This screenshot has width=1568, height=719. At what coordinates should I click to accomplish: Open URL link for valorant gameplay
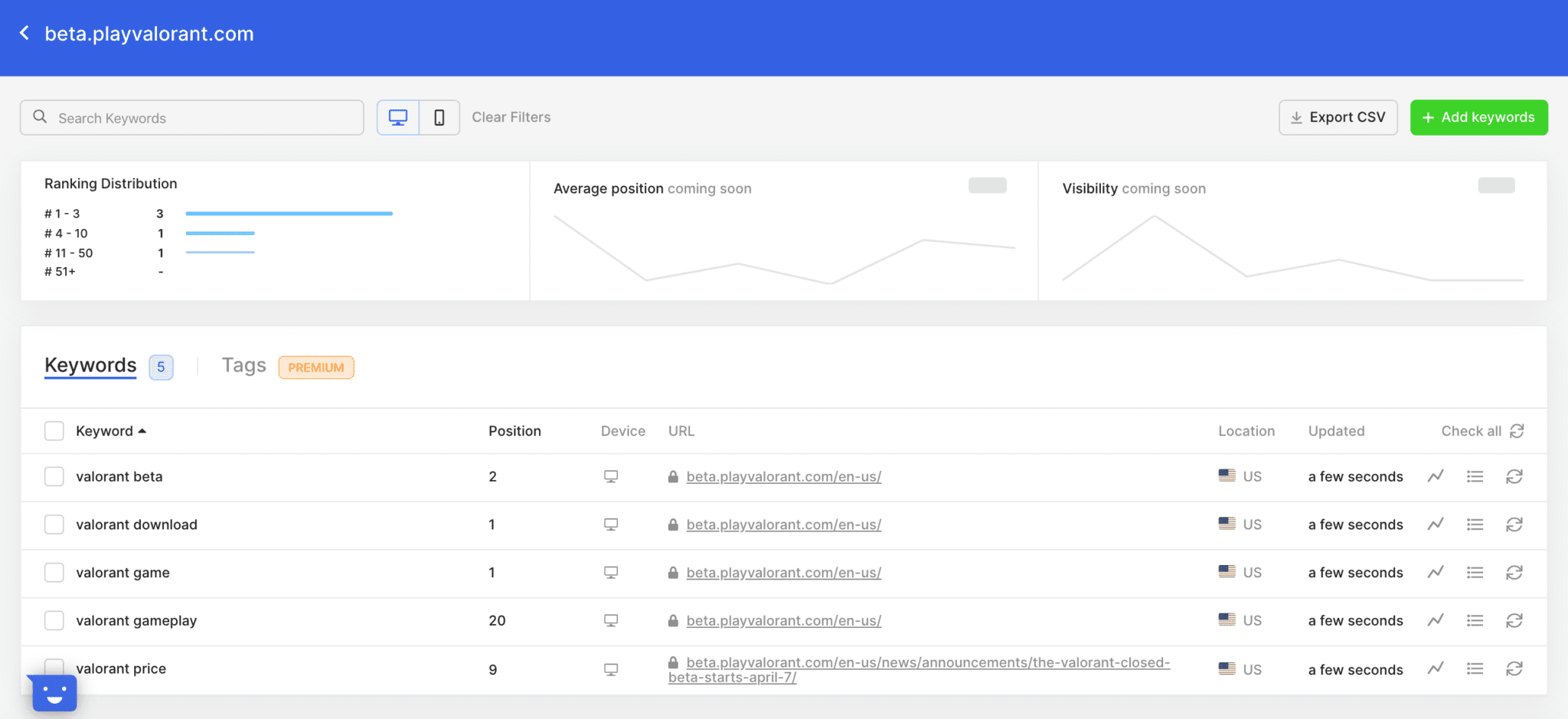[x=784, y=620]
